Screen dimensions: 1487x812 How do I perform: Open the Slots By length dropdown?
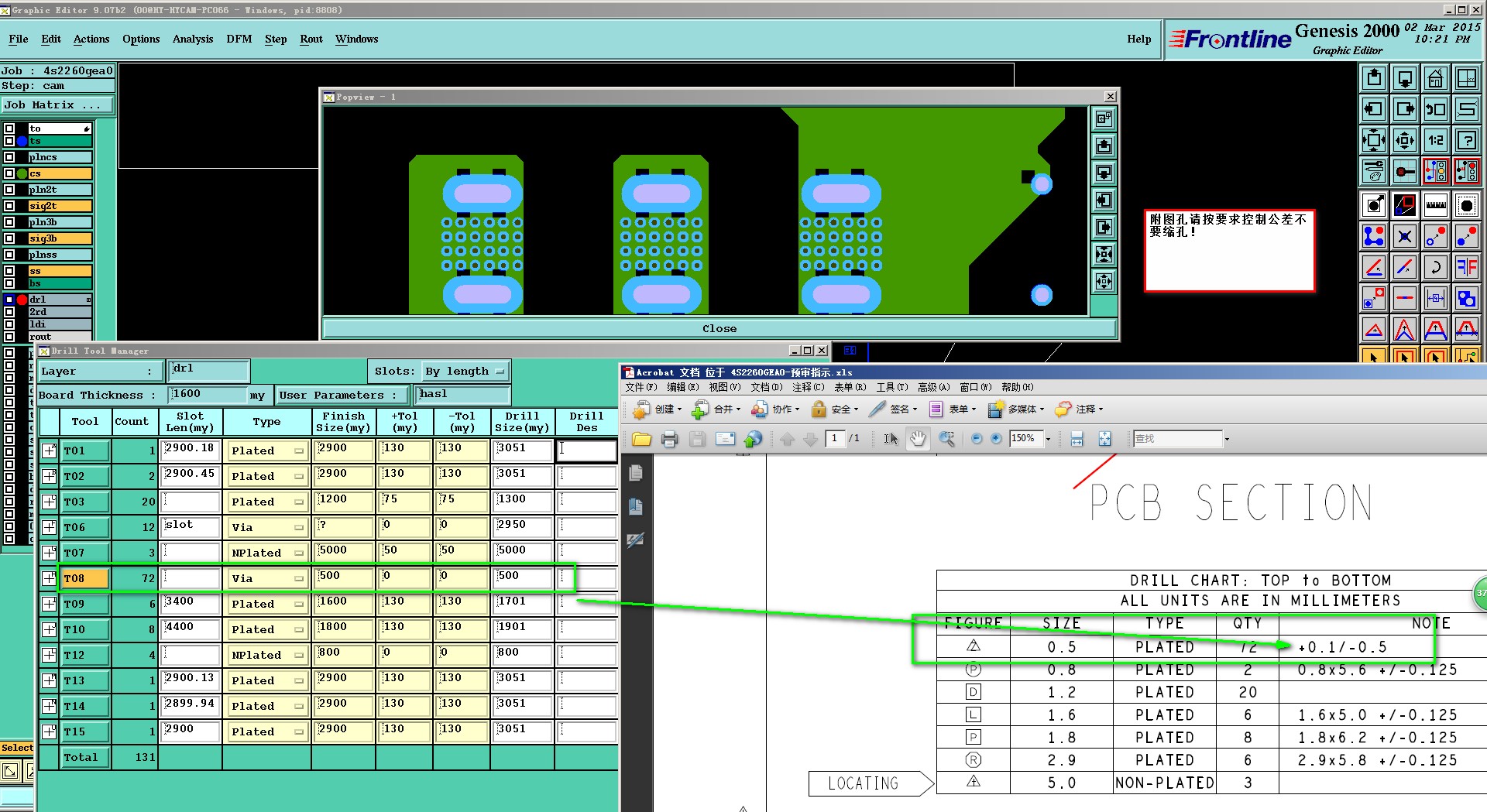point(465,372)
